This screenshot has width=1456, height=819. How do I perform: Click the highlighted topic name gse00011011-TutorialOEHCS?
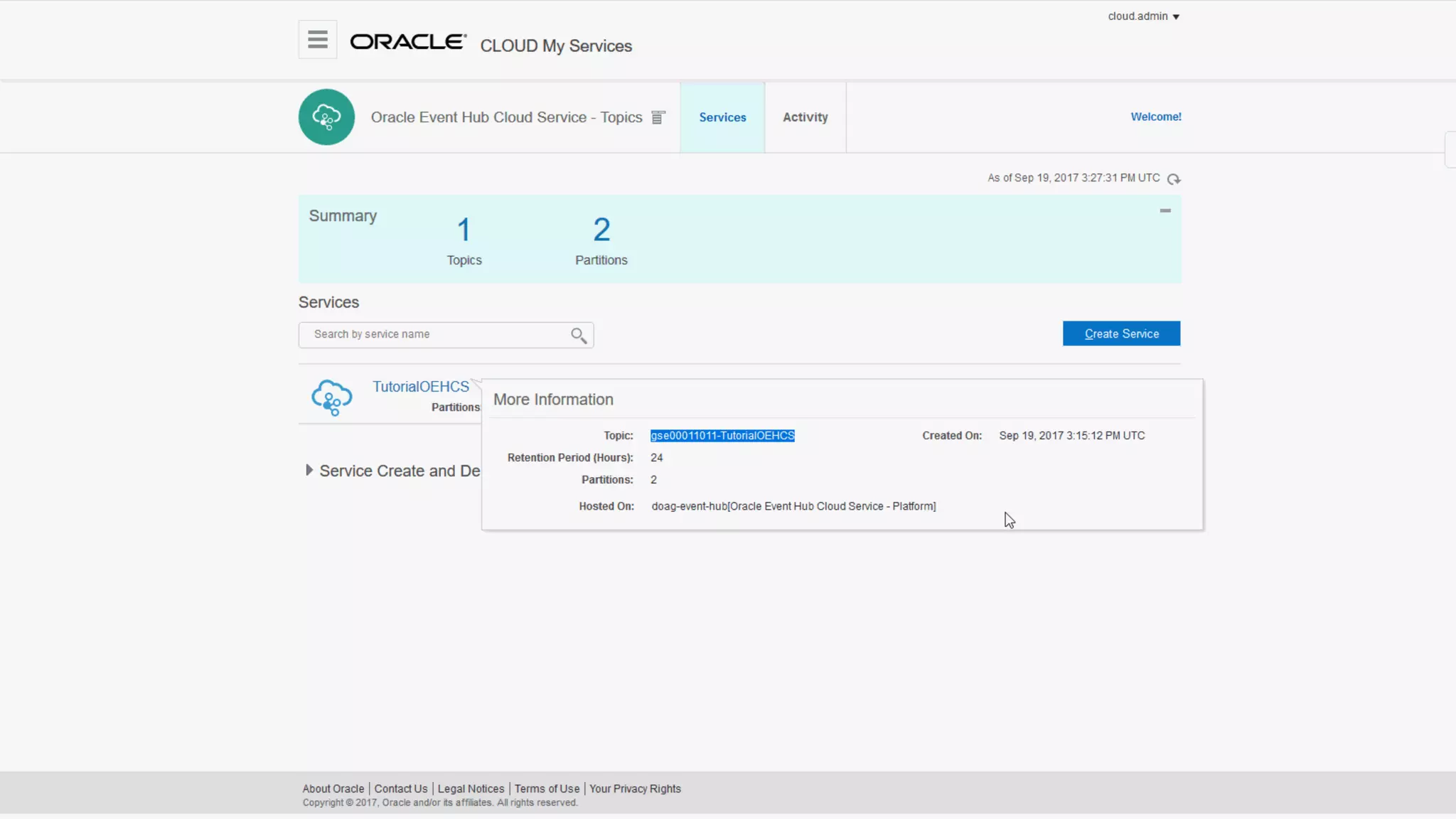[722, 435]
